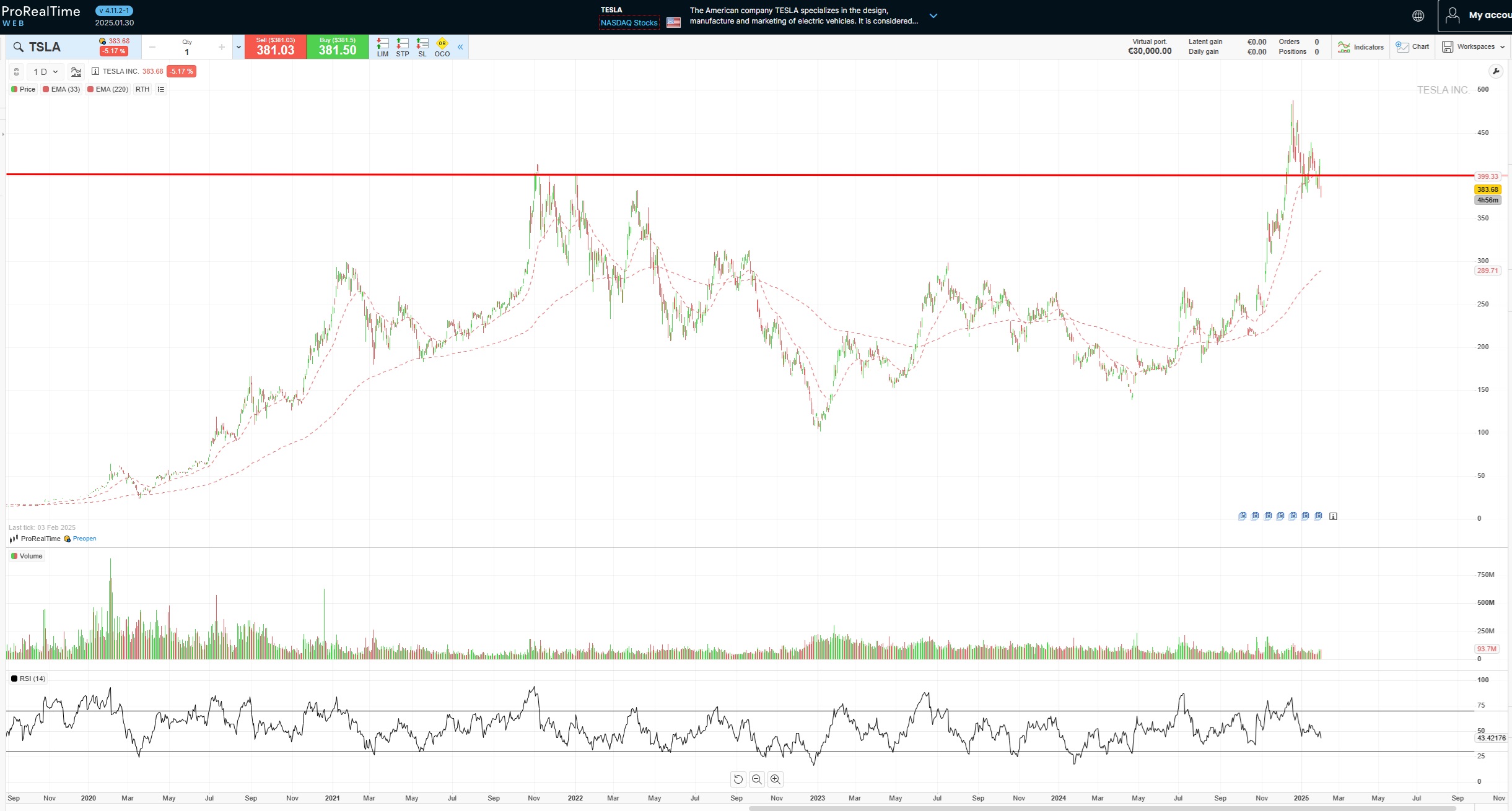Toggle RTH regular trading hours

142,89
